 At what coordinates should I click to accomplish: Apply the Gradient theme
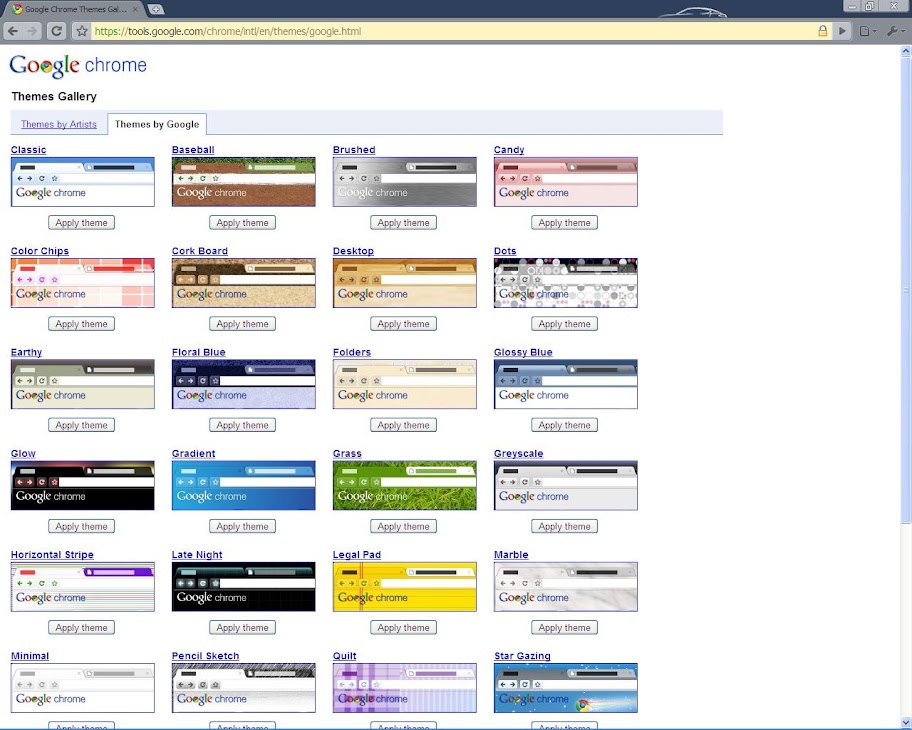[243, 526]
